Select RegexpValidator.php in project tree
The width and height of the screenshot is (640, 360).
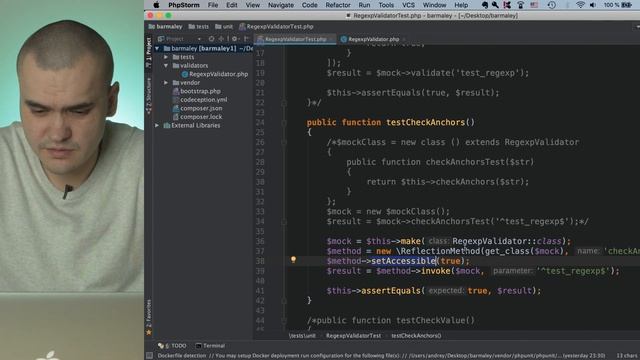pyautogui.click(x=215, y=74)
